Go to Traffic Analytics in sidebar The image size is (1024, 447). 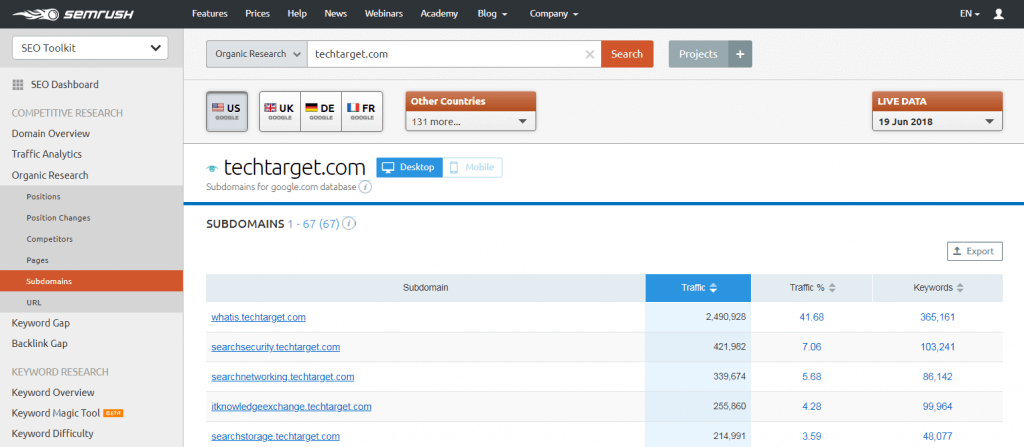46,154
